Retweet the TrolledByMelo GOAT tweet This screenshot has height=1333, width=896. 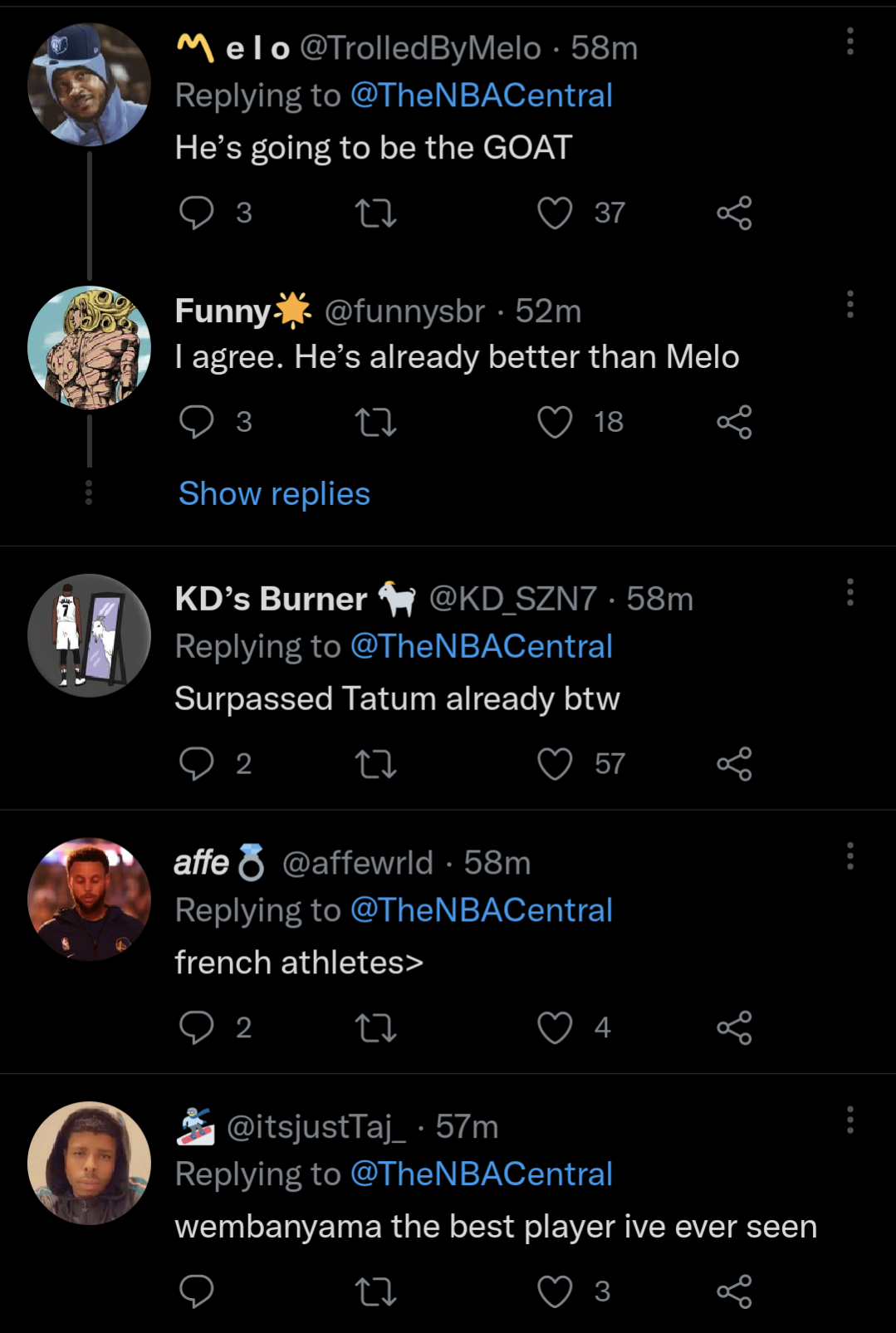pyautogui.click(x=375, y=213)
